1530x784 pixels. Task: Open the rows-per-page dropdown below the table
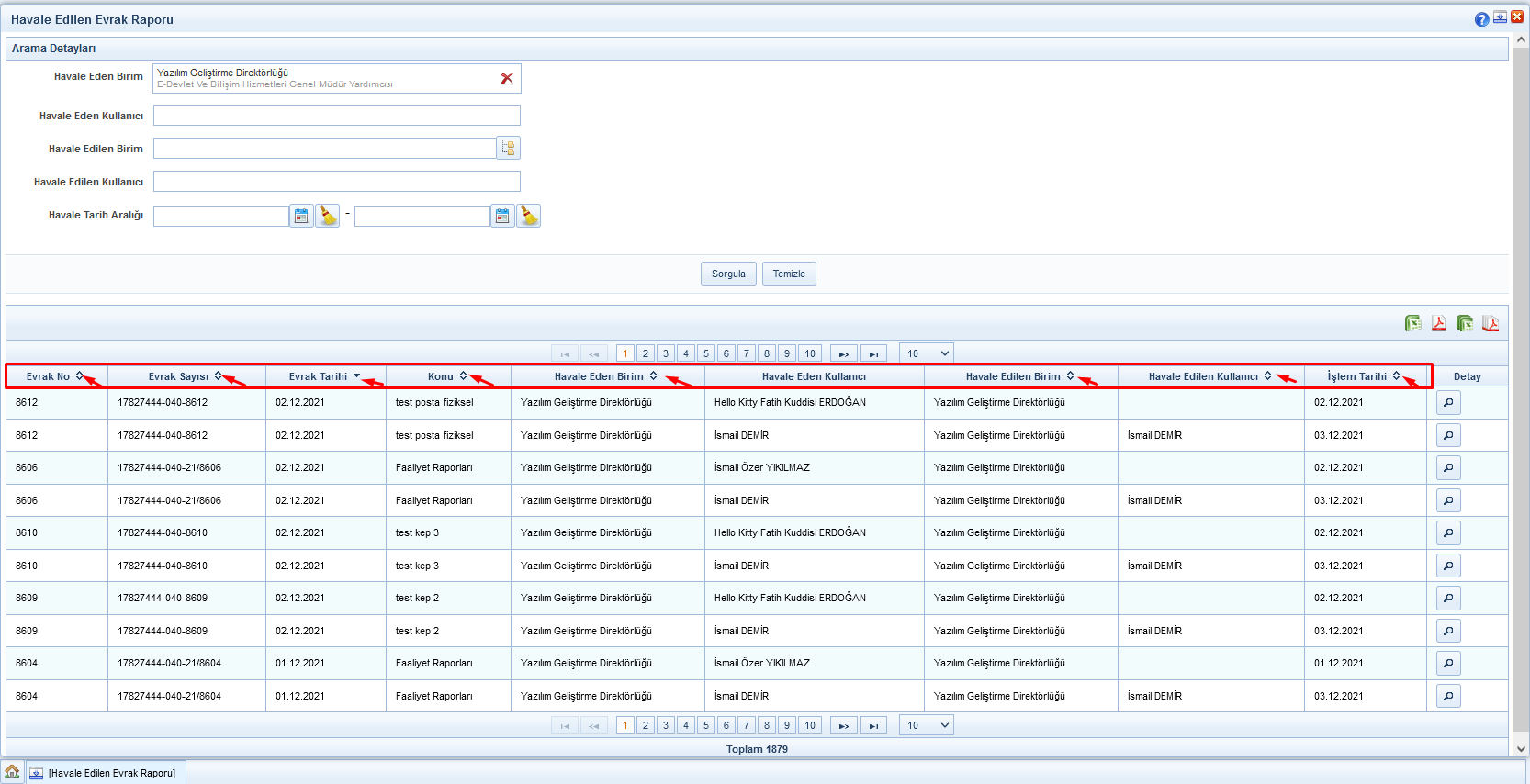(x=926, y=725)
